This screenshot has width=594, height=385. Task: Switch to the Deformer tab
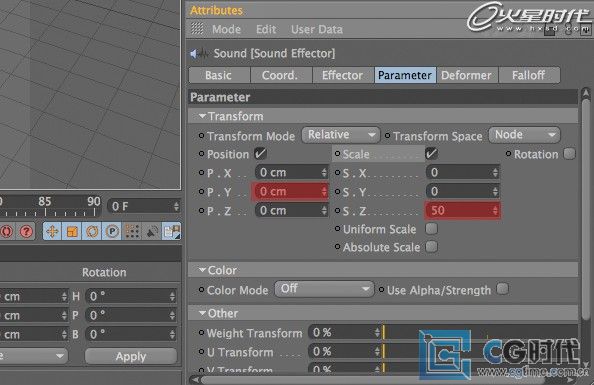coord(467,75)
